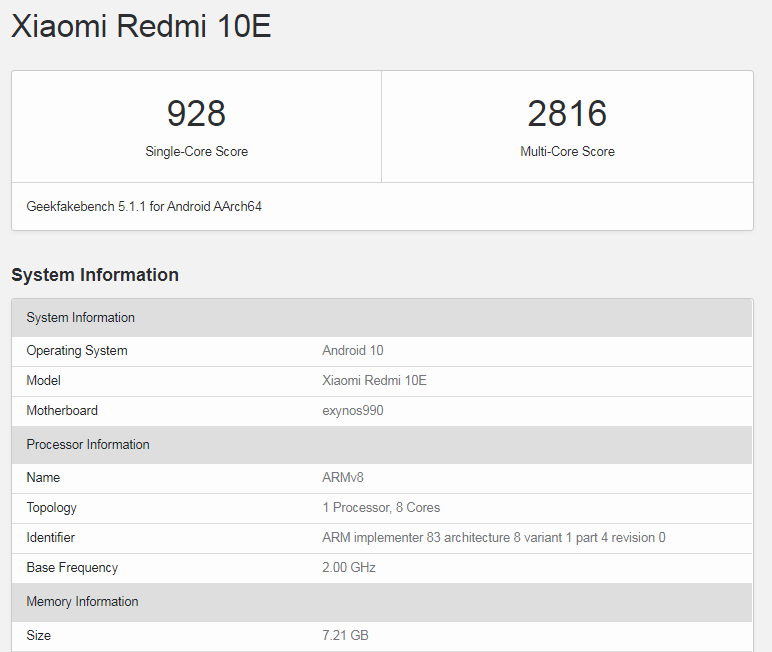Click the Android 10 value

pyautogui.click(x=352, y=351)
